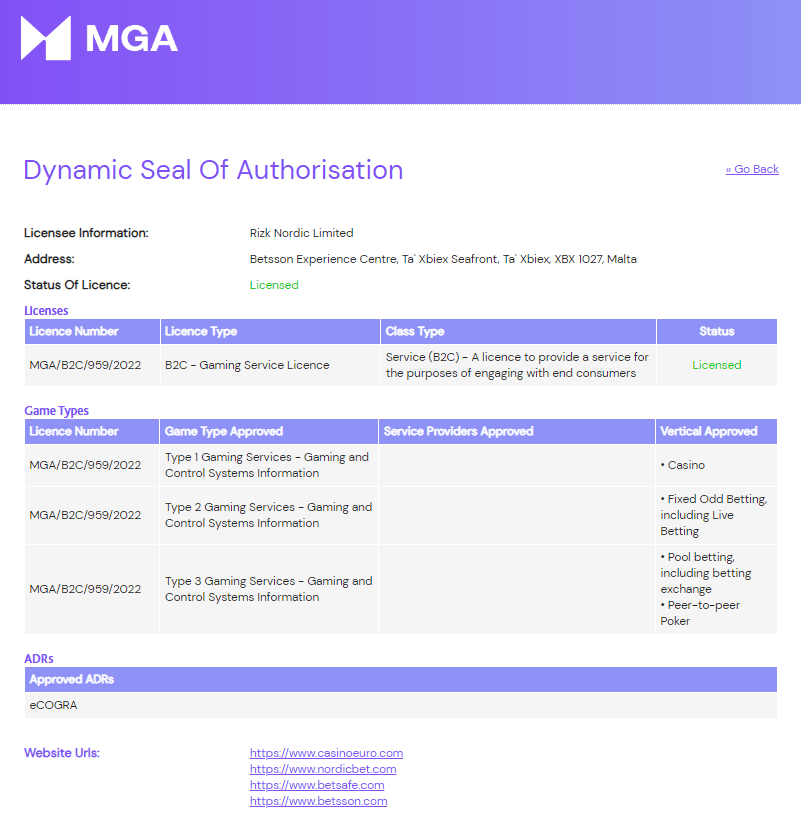The width and height of the screenshot is (801, 832).
Task: Click Licence Number header in Game Types table
Action: 92,431
